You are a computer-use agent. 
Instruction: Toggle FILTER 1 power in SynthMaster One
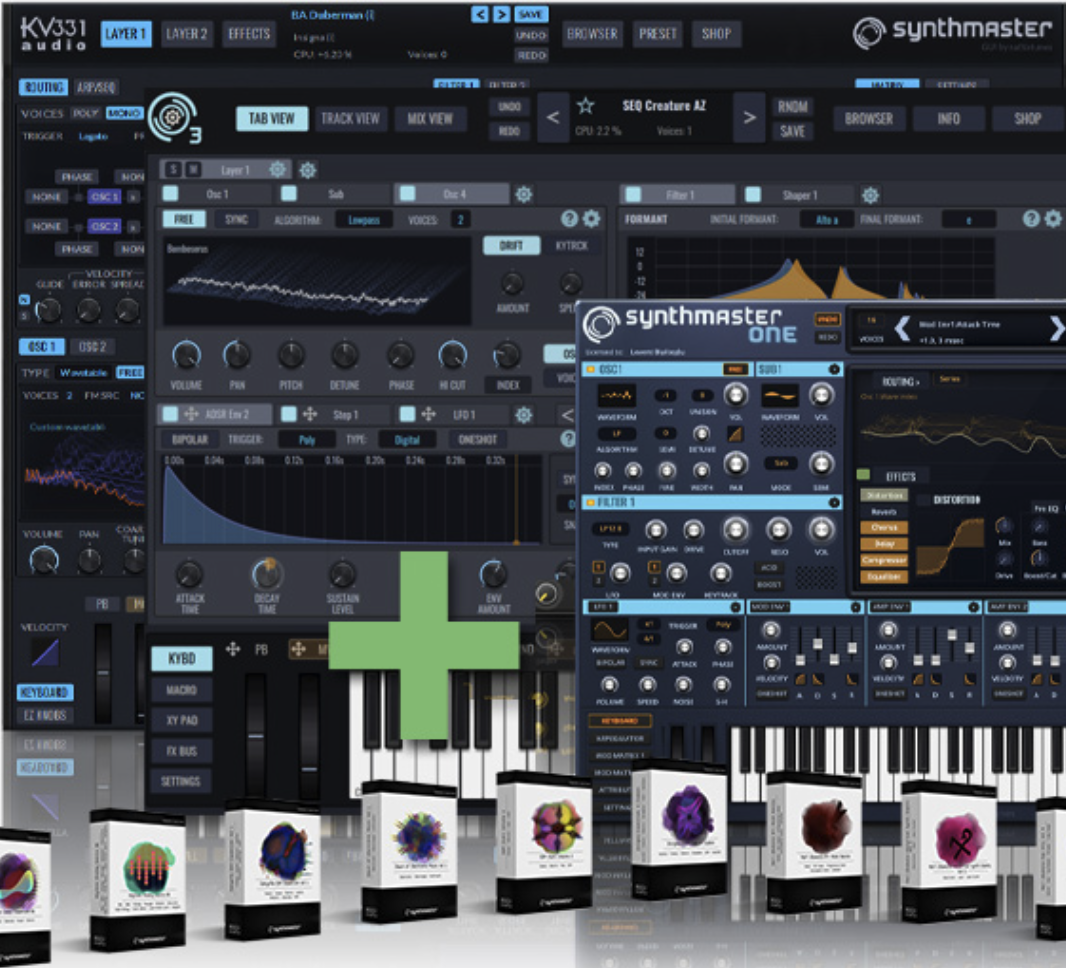pos(589,502)
